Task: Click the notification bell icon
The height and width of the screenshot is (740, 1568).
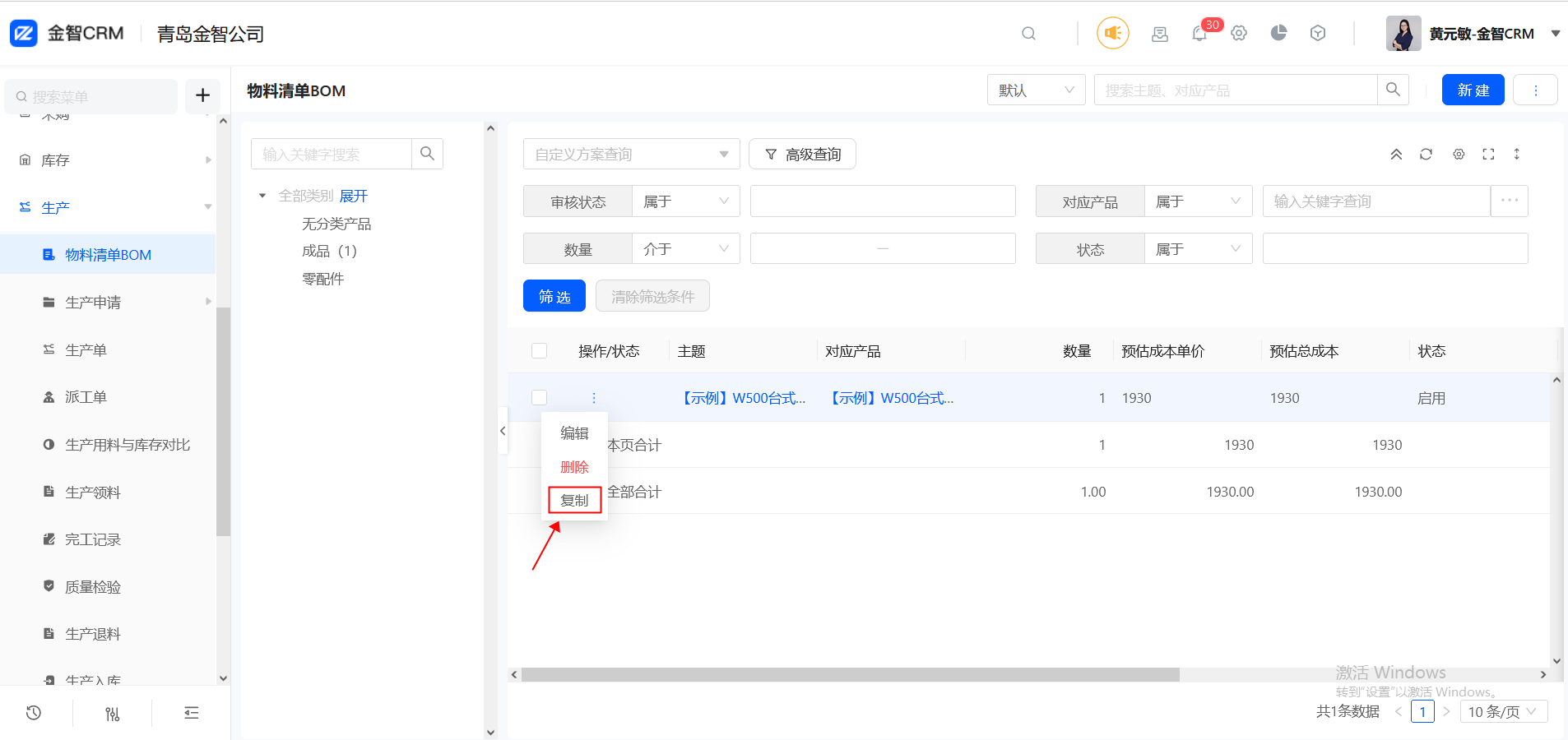Action: (1199, 34)
